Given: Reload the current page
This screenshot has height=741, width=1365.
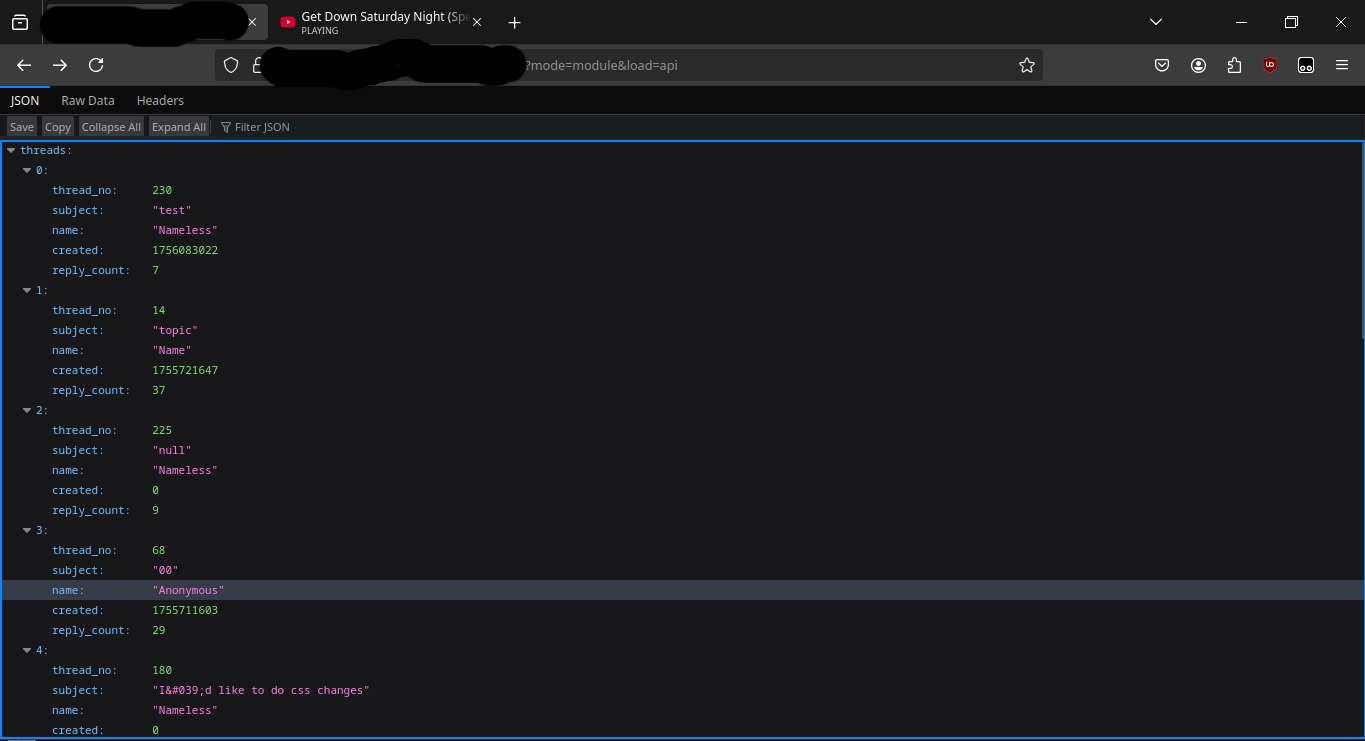Looking at the screenshot, I should 96,65.
